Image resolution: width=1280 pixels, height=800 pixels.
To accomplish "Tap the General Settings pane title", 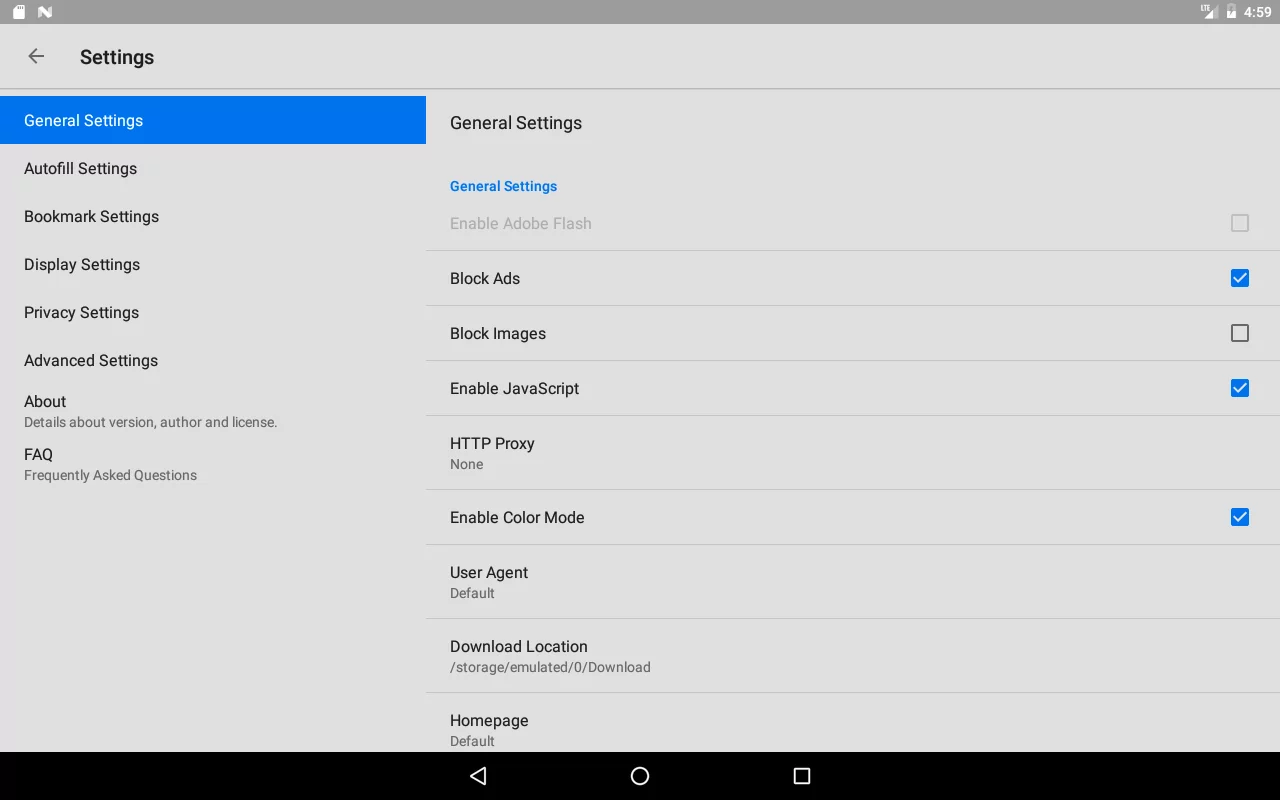I will 516,123.
